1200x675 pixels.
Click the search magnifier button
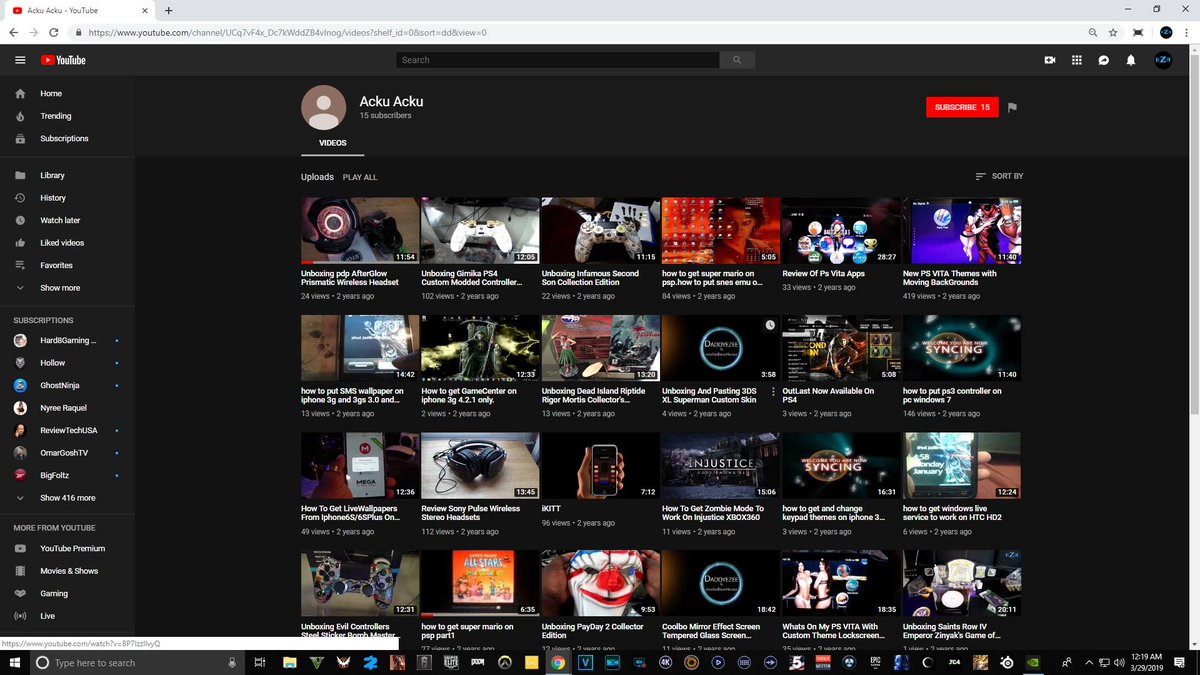tap(737, 60)
